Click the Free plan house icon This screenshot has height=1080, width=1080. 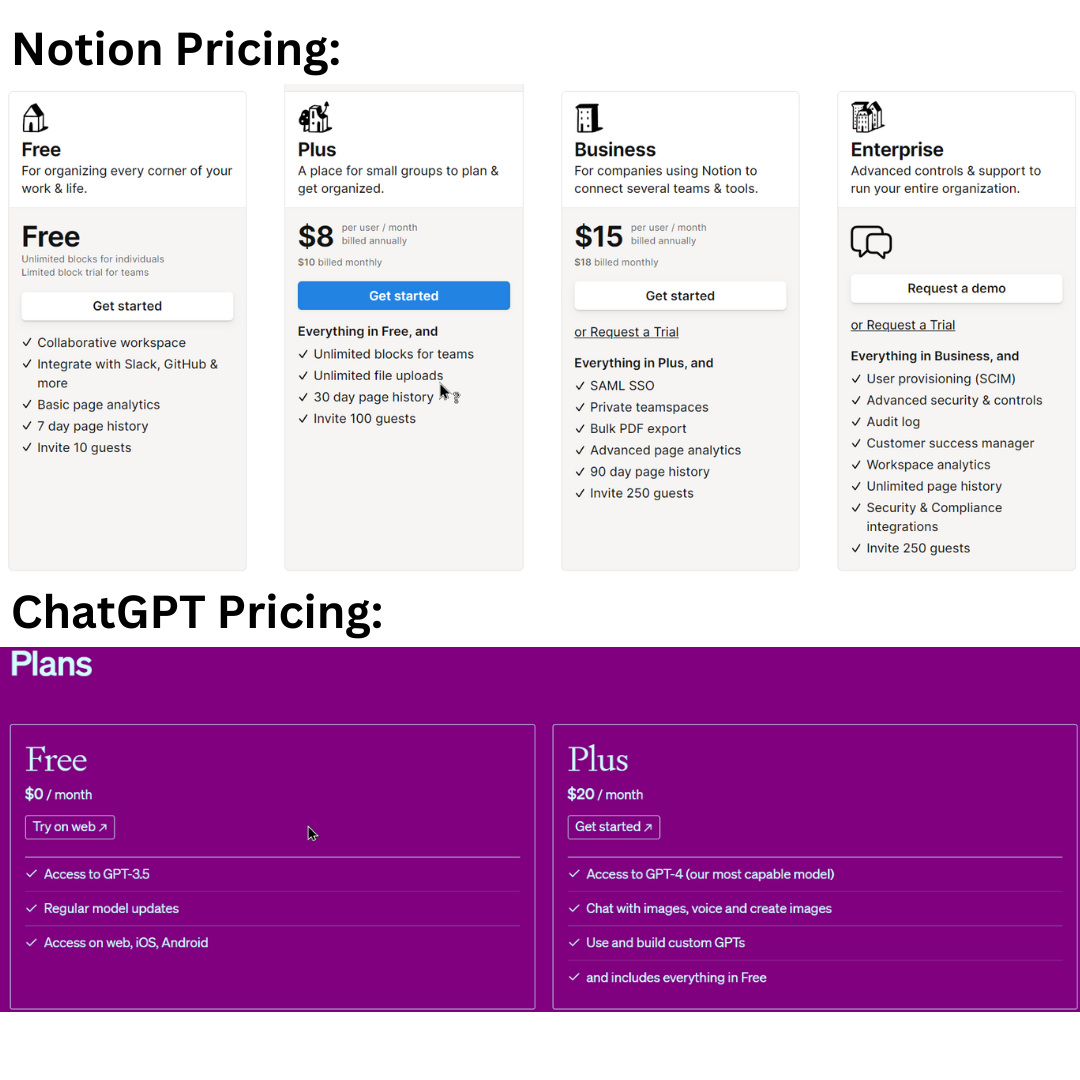point(34,117)
